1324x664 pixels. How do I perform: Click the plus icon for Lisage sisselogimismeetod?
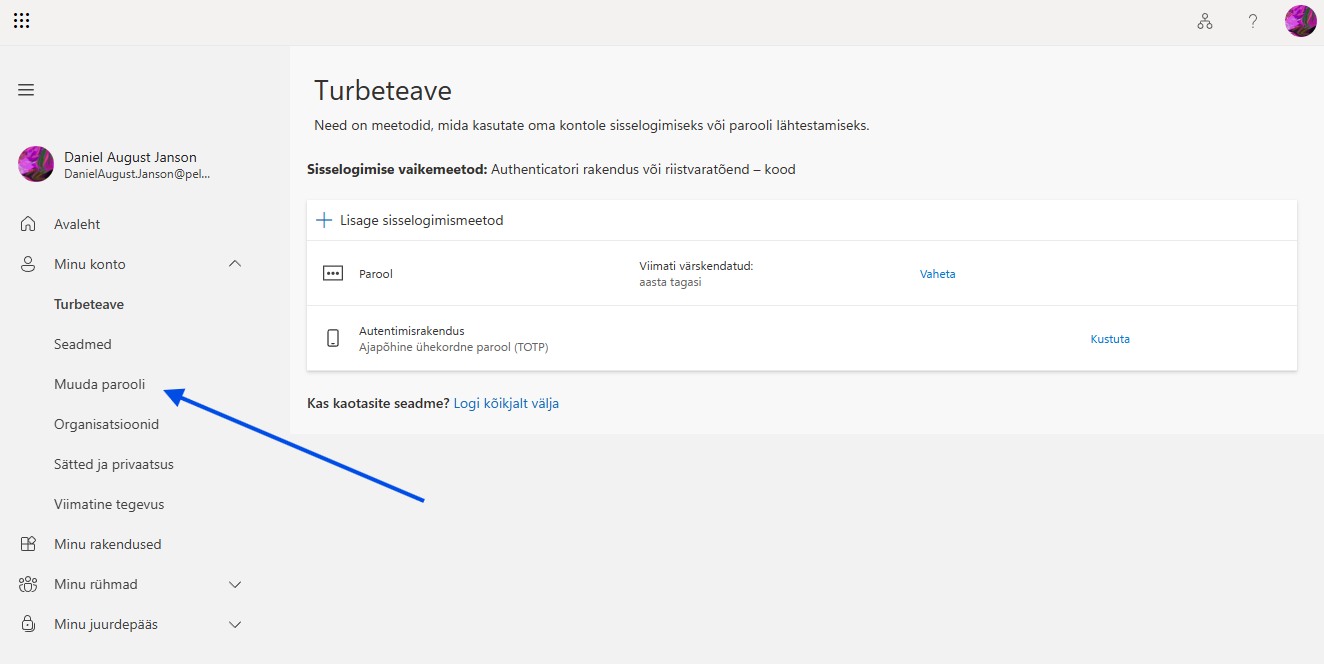[324, 220]
